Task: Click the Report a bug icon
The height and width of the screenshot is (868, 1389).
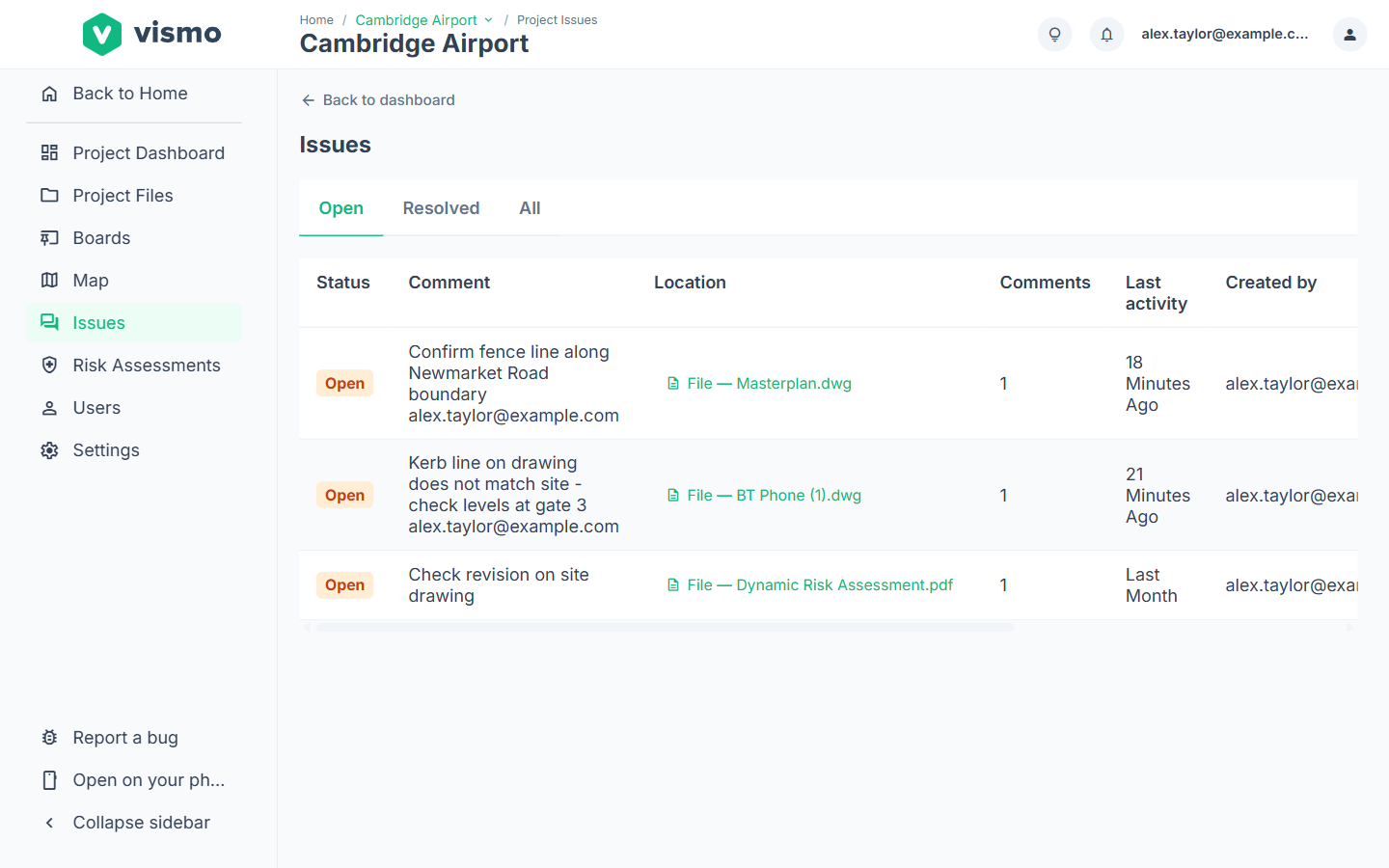Action: (49, 738)
